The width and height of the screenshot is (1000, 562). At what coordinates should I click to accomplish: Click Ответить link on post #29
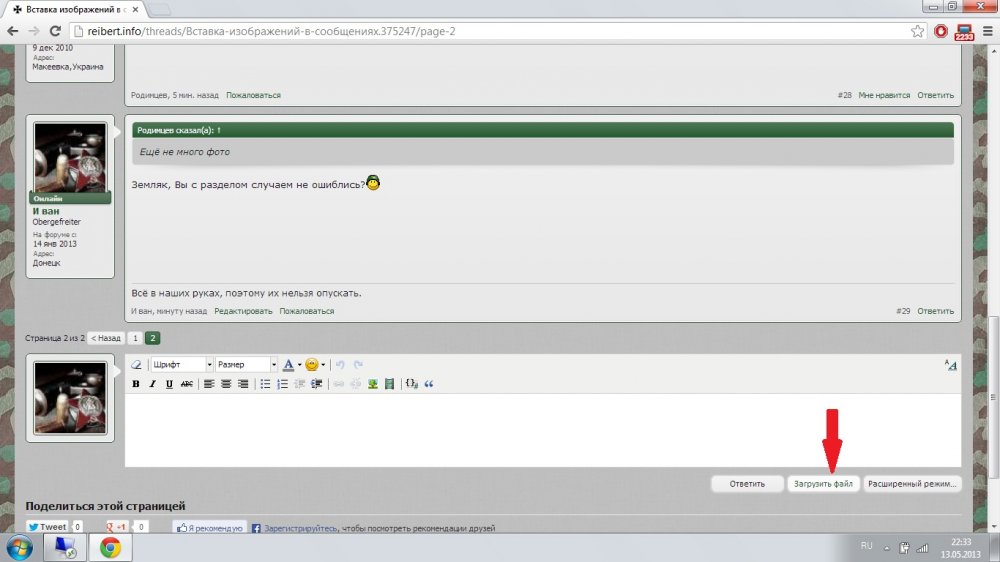point(936,311)
